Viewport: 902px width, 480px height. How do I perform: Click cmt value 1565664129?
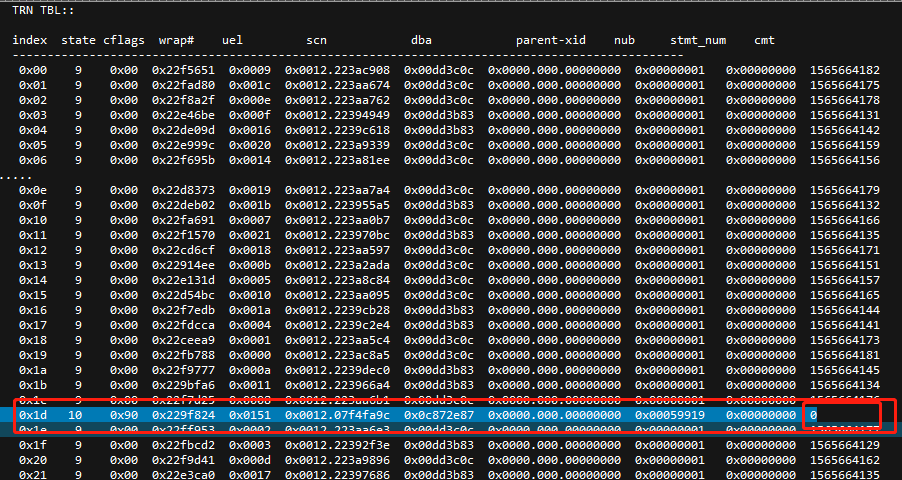[x=845, y=444]
